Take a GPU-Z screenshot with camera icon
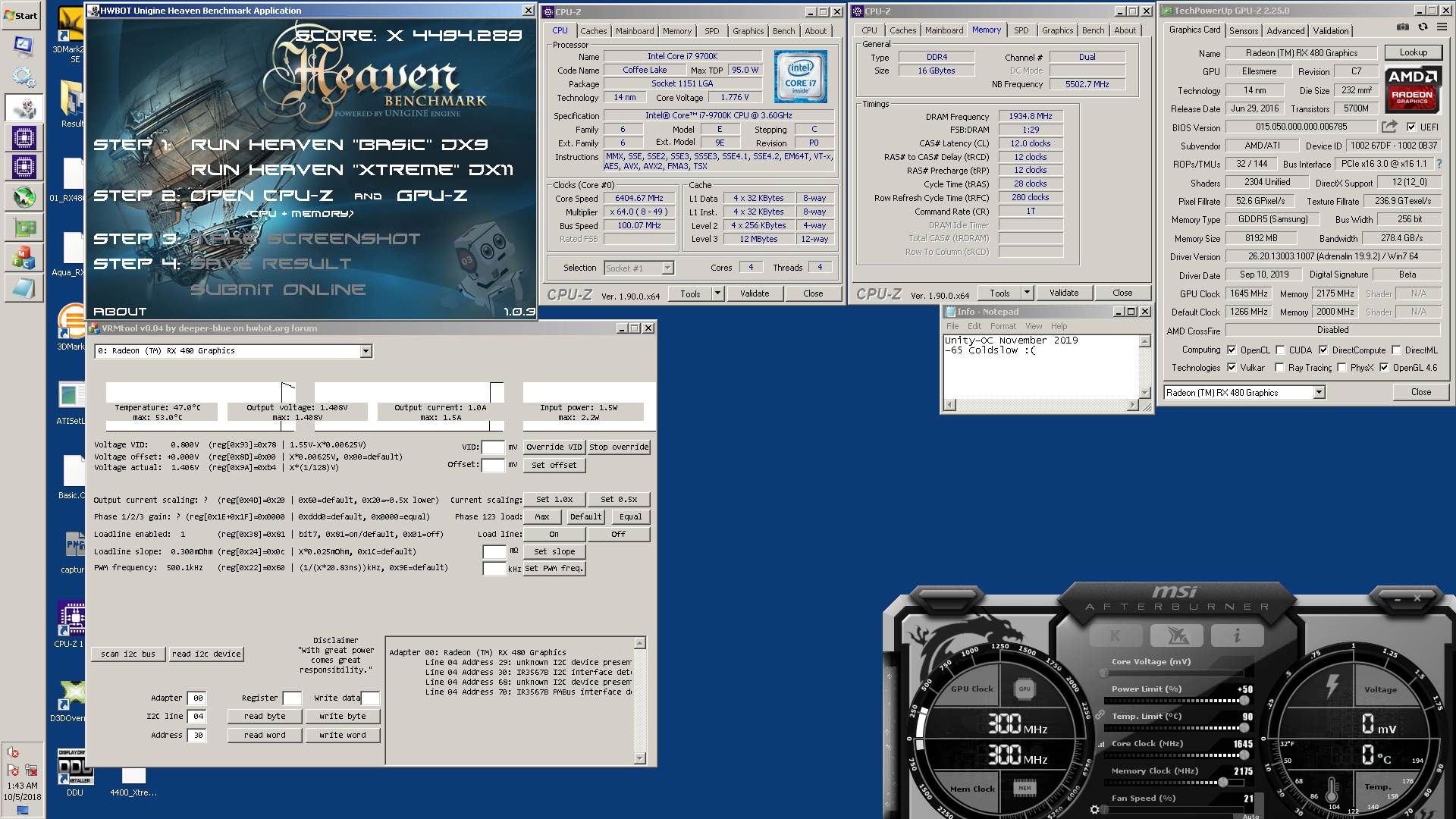Screen dimensions: 1456x819 (x=1403, y=27)
